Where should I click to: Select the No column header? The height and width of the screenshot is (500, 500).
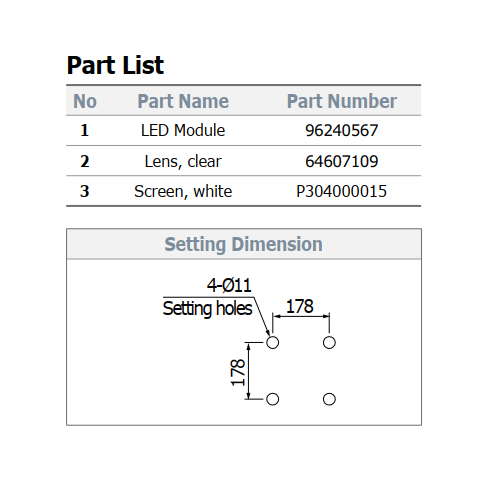click(85, 101)
